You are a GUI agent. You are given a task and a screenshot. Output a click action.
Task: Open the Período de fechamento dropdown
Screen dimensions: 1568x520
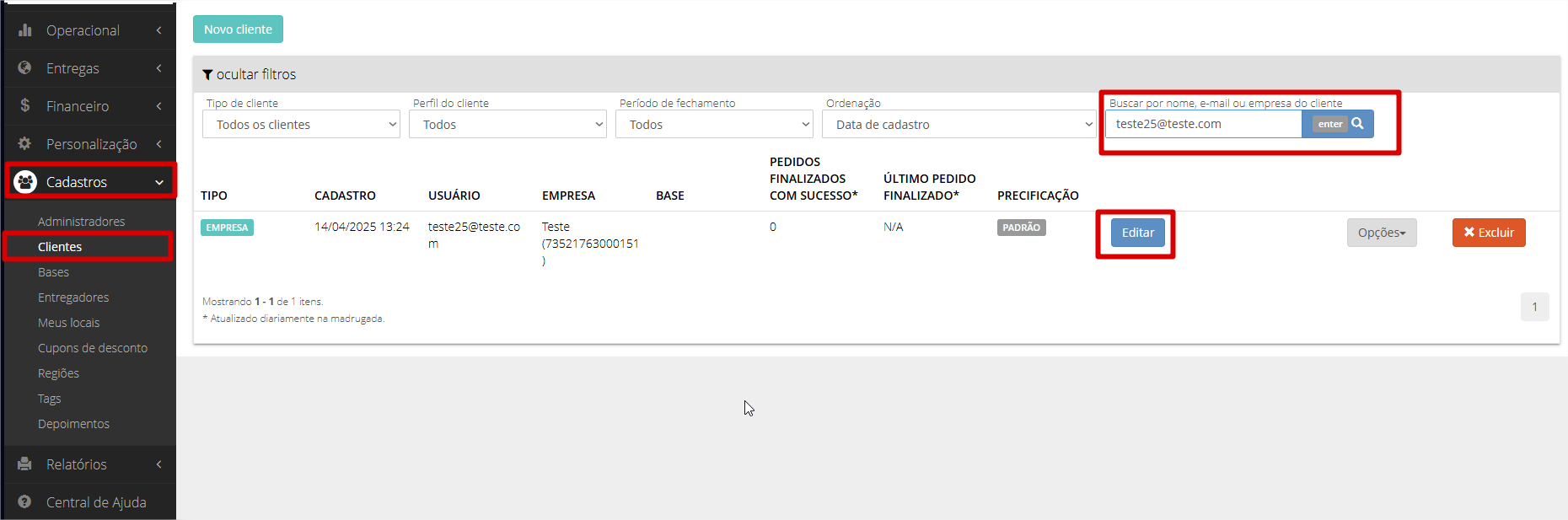click(714, 124)
